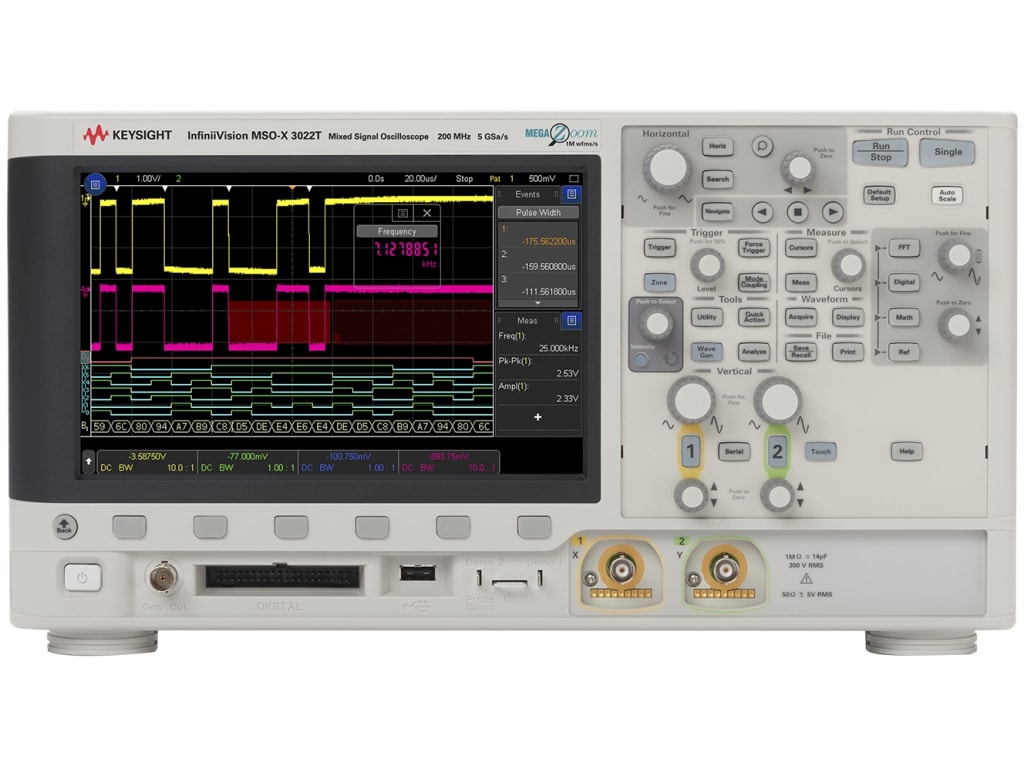Open the Meas sidebar menu icon

(571, 320)
